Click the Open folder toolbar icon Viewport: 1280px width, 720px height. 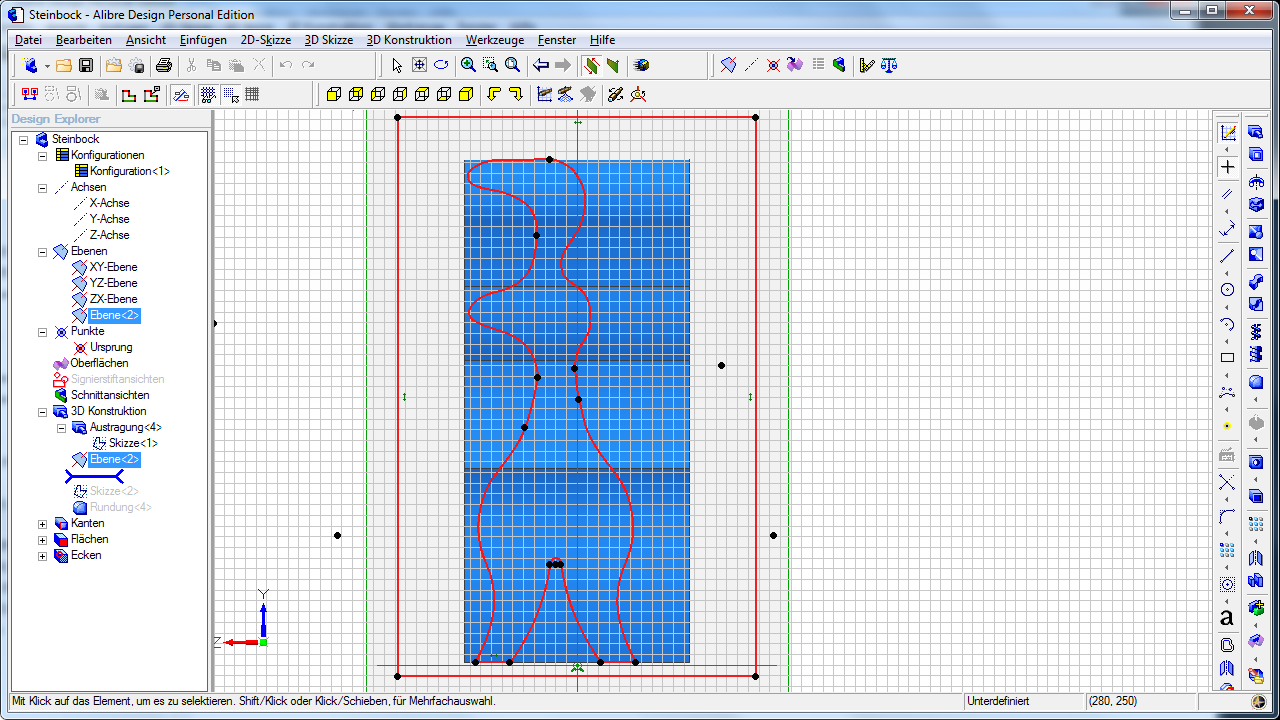tap(64, 65)
